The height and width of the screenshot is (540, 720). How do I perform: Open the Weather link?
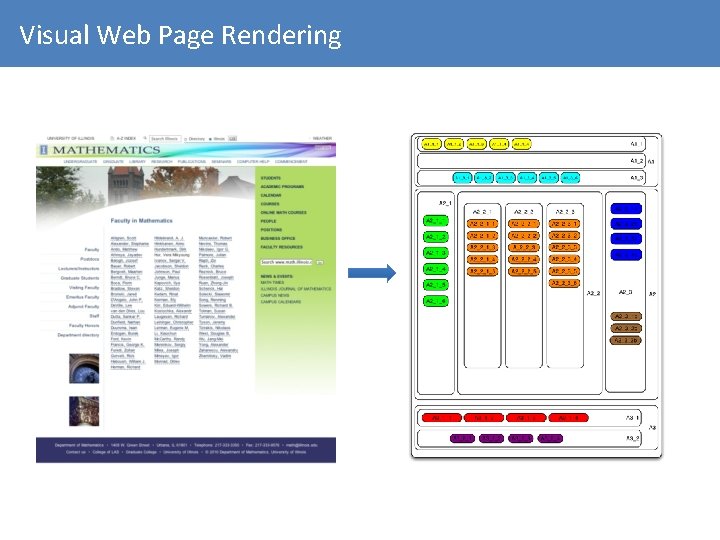coord(322,138)
